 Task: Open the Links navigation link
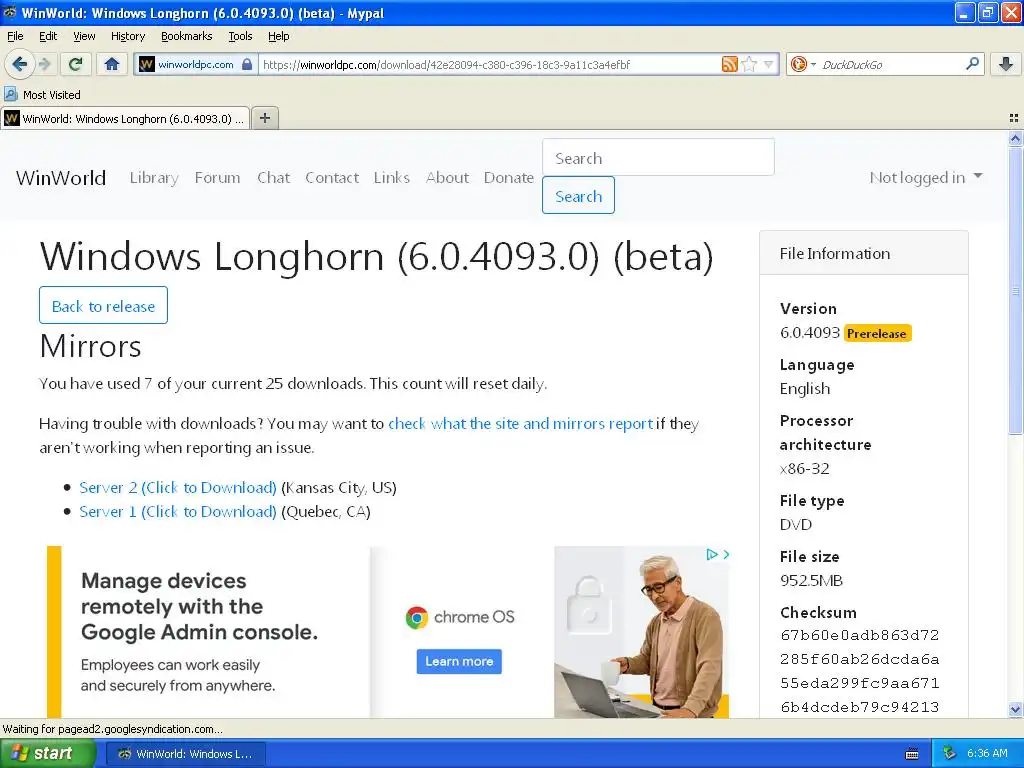click(x=392, y=178)
